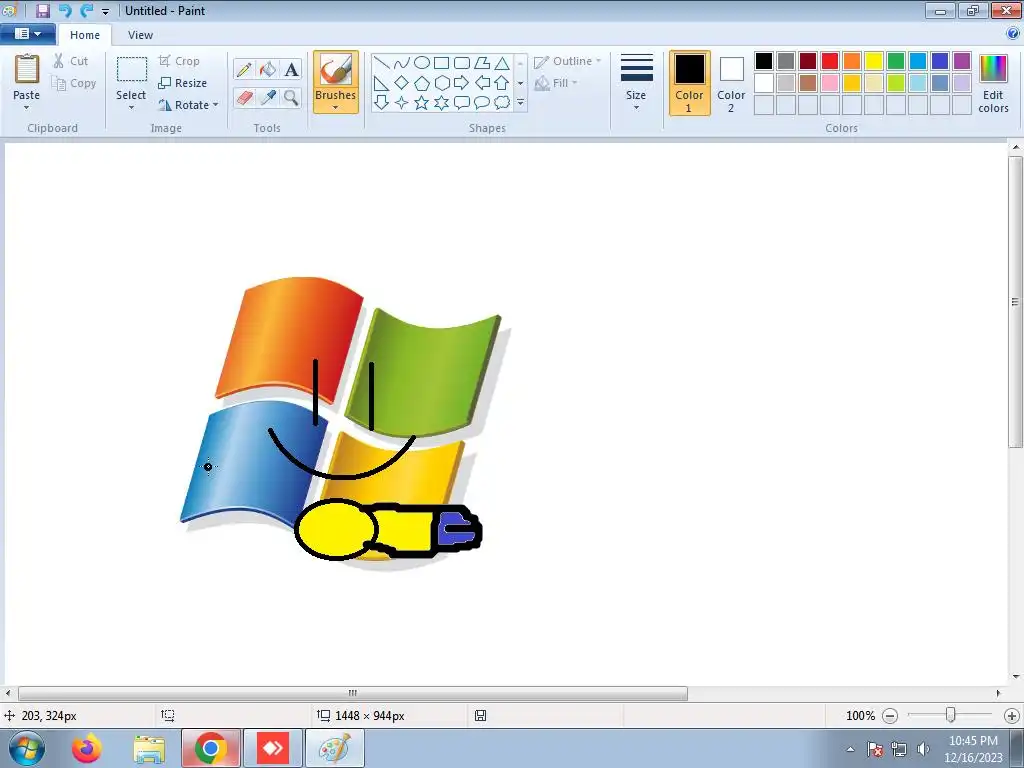Choose the Rounded rectangular callout shape

[462, 103]
